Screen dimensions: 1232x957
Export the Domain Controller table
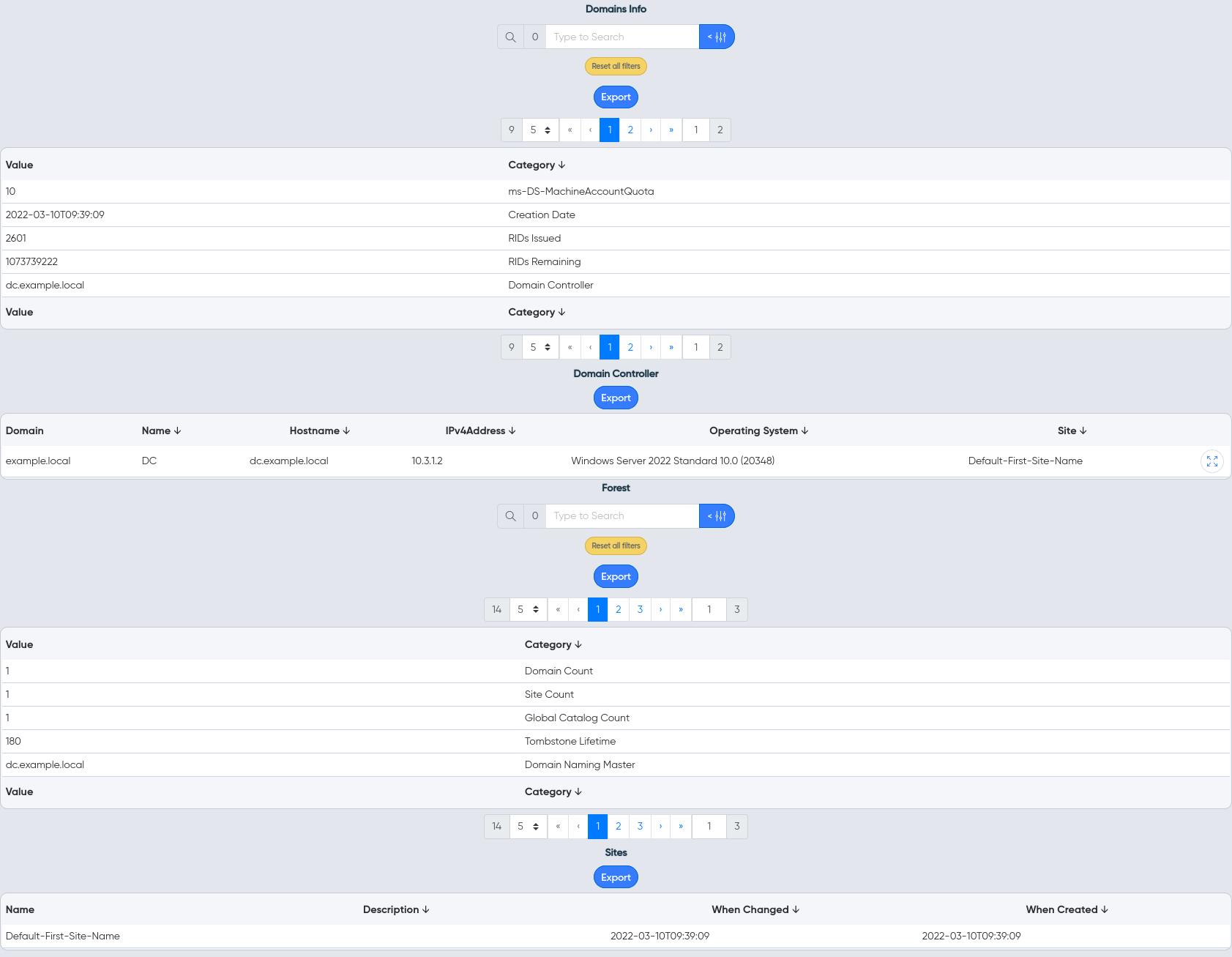[x=616, y=398]
